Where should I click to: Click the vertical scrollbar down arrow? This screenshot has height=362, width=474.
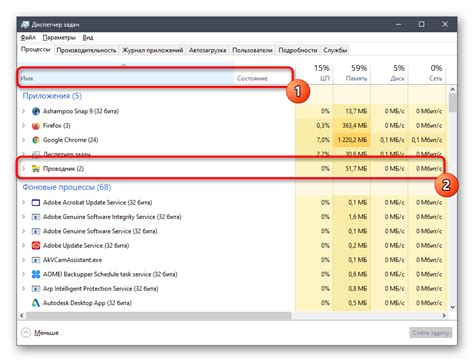point(452,307)
